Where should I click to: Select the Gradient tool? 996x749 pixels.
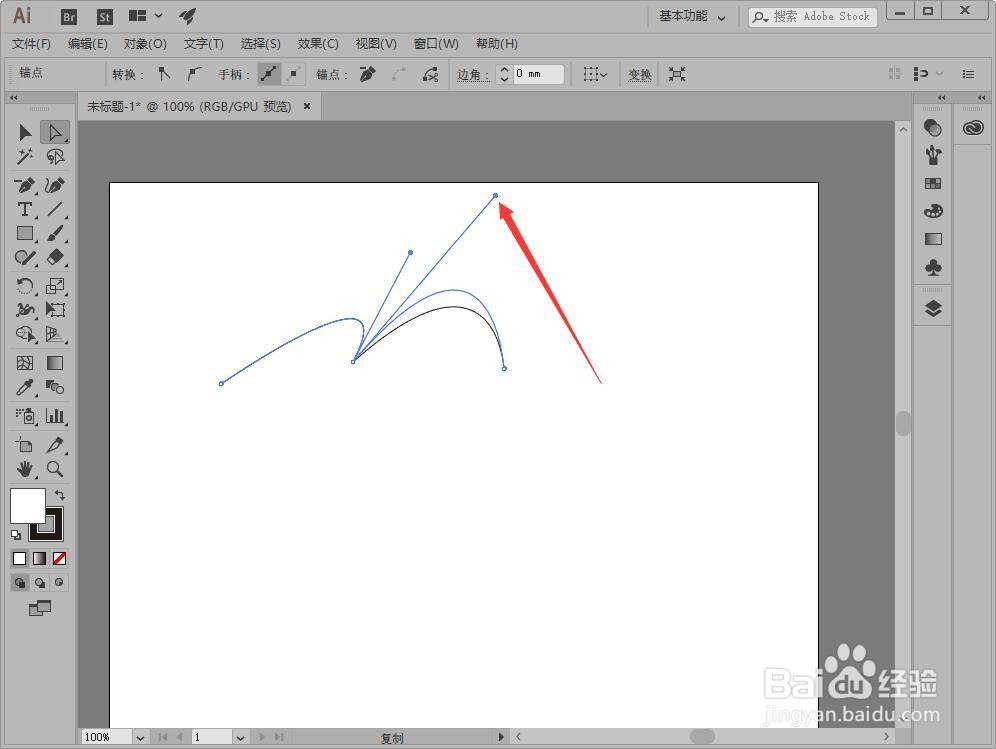click(55, 363)
